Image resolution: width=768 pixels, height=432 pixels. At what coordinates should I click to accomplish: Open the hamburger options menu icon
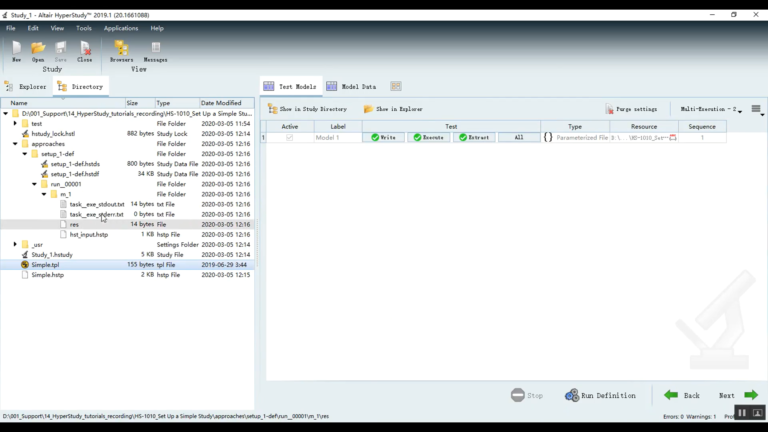tap(756, 109)
